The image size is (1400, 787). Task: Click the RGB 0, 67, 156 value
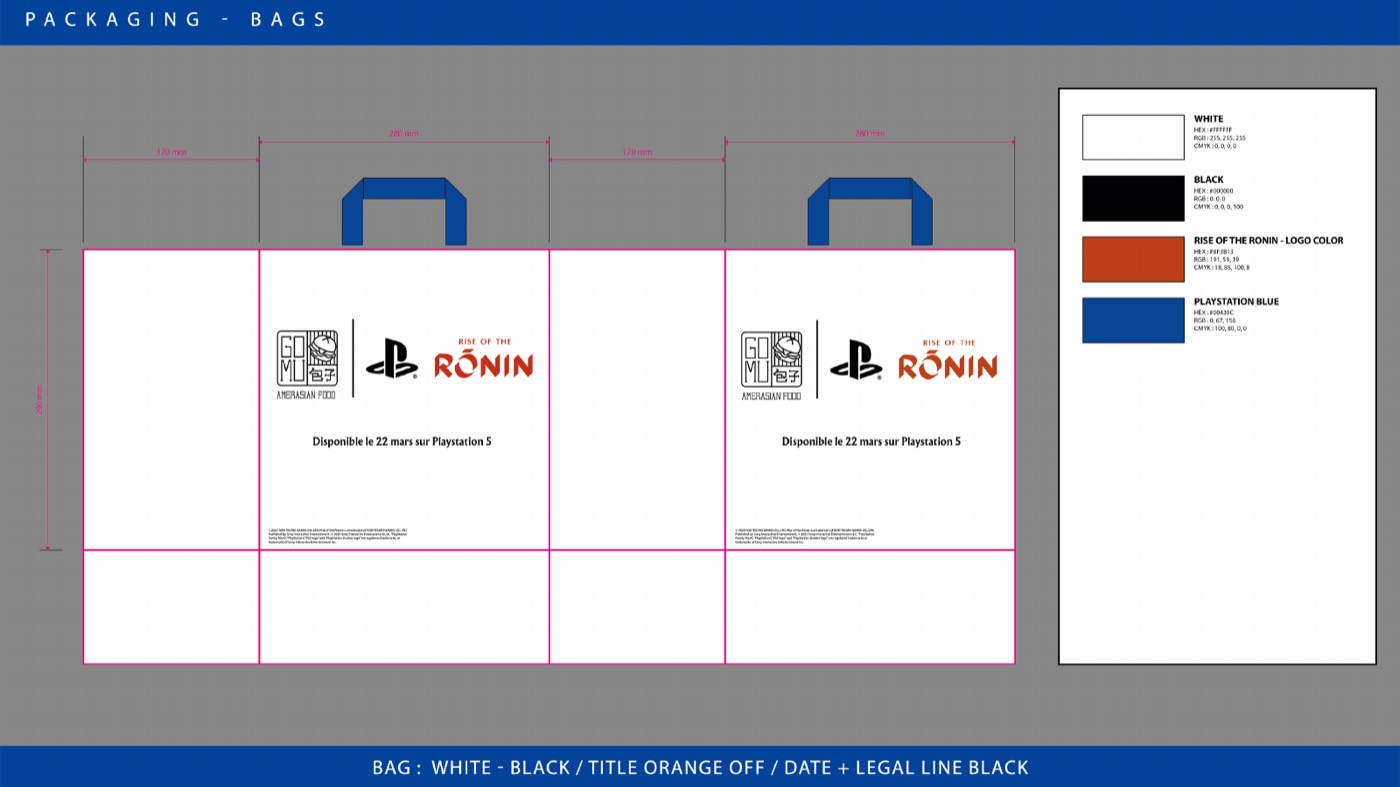click(1214, 321)
